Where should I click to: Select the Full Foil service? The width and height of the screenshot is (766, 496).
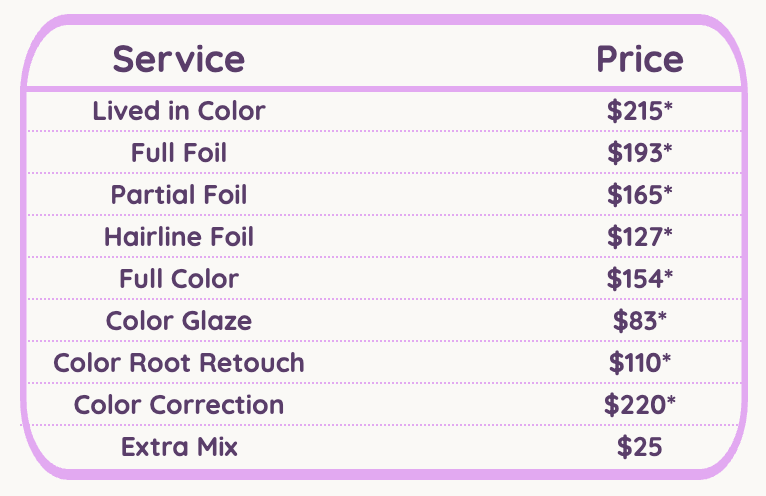click(179, 153)
